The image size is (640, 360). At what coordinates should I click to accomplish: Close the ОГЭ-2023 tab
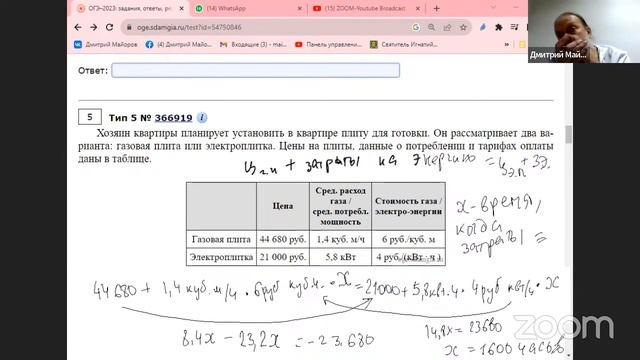coord(182,8)
